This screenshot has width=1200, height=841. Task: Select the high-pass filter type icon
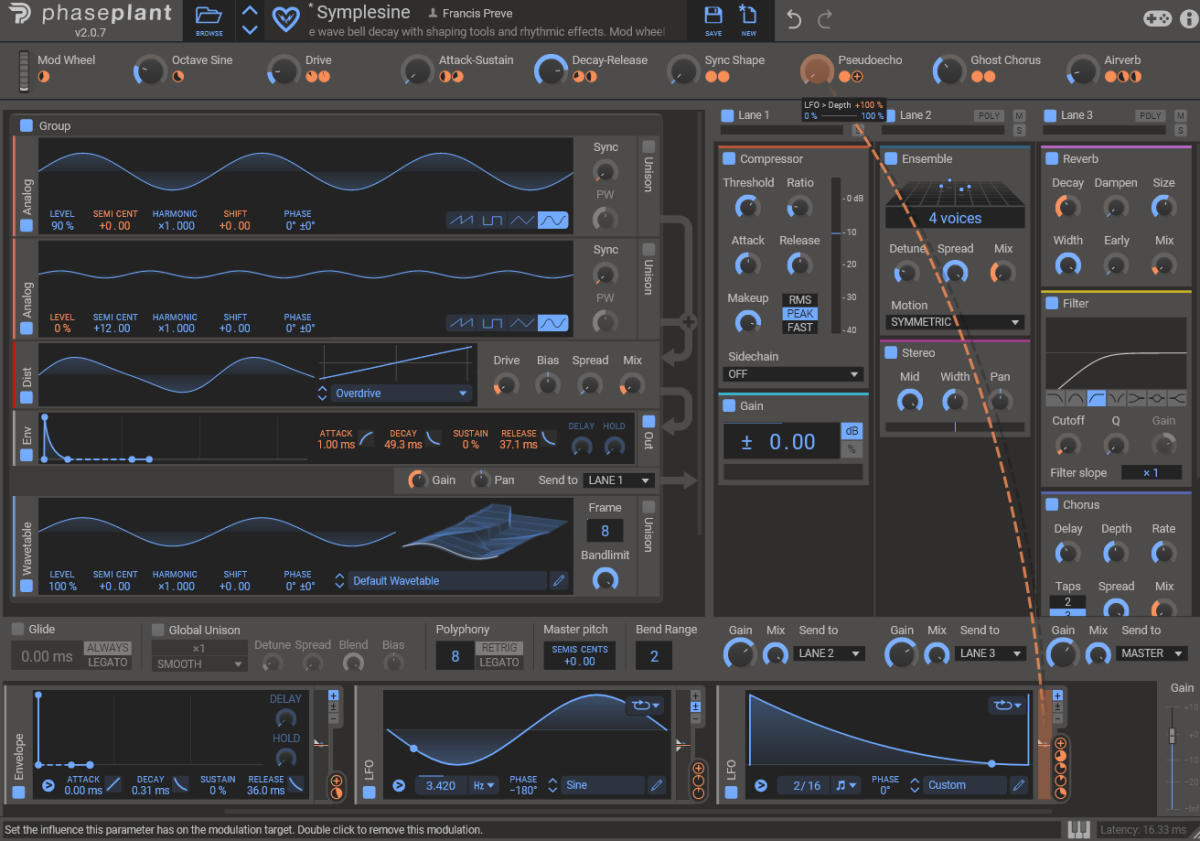(1096, 398)
